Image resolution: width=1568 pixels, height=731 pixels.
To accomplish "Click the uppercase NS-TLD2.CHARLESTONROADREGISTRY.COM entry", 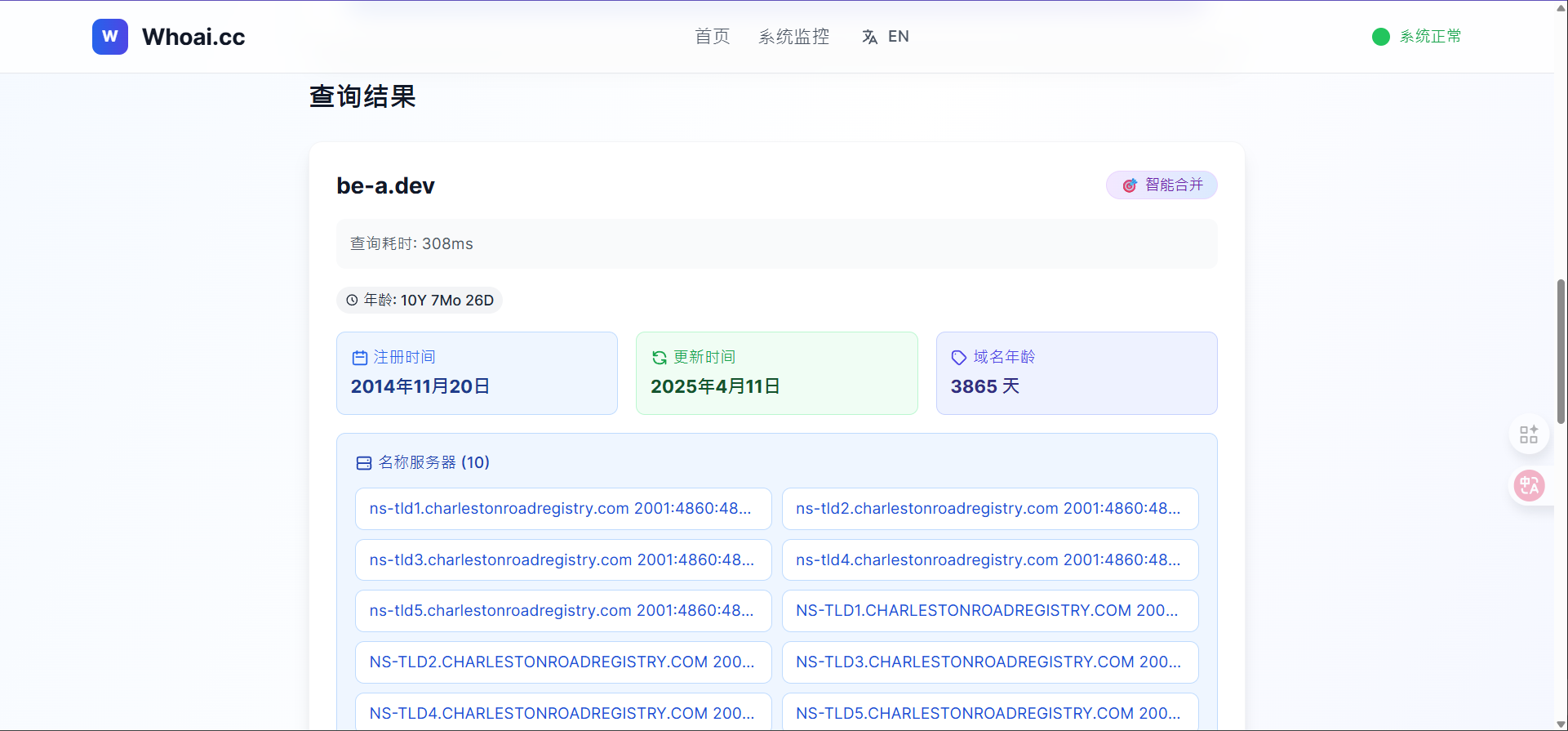I will (563, 662).
